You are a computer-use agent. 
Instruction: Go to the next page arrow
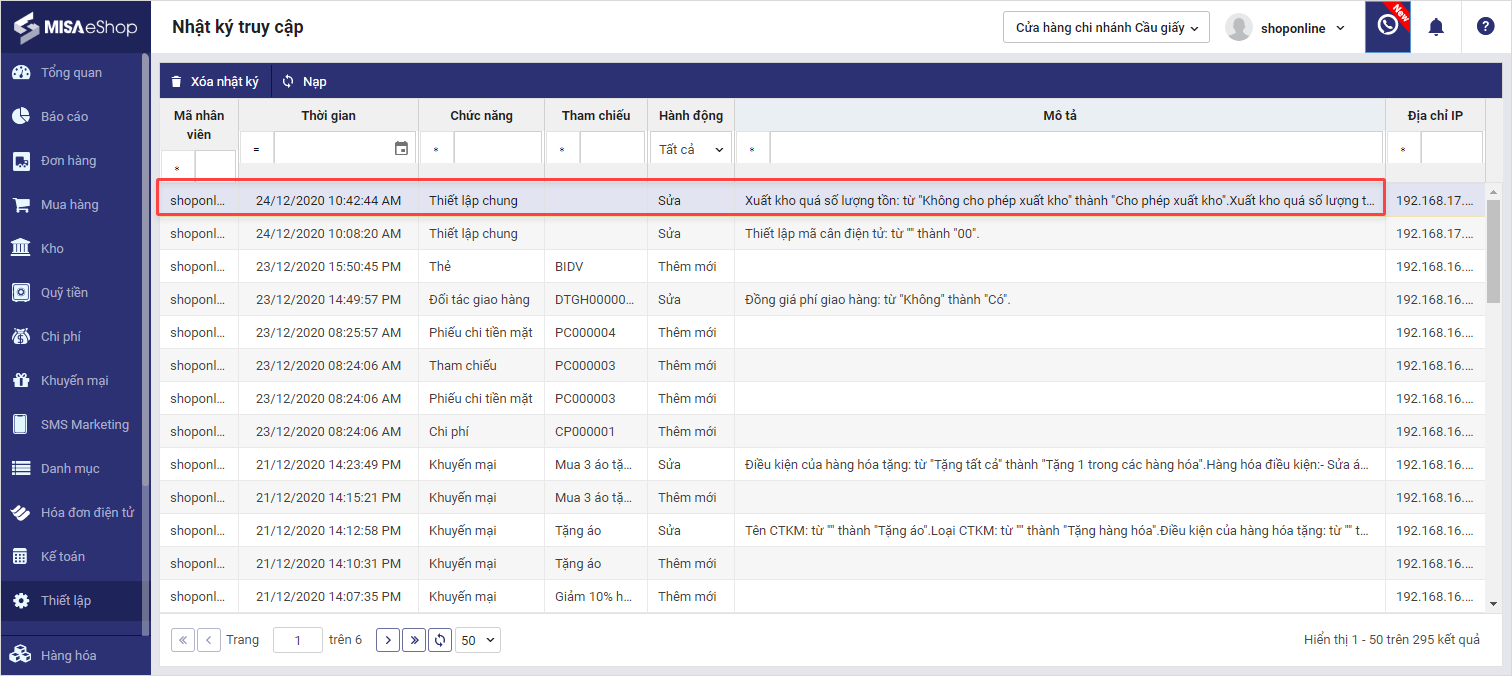point(388,640)
